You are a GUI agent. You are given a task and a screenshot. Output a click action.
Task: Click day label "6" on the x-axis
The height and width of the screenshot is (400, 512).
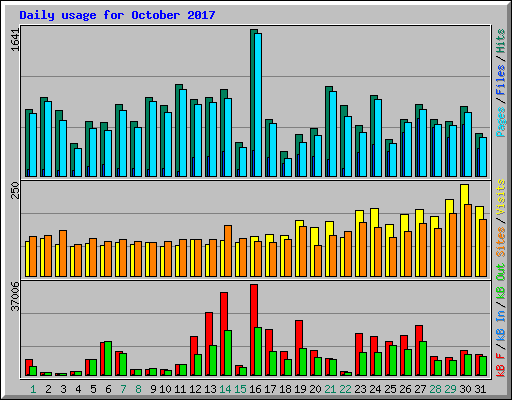tap(108, 389)
